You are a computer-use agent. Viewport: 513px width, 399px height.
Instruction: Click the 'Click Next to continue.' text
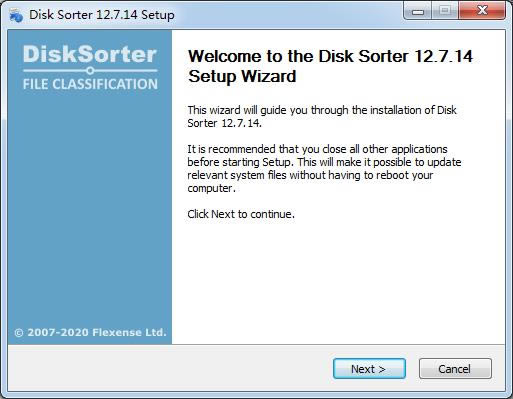pos(241,214)
